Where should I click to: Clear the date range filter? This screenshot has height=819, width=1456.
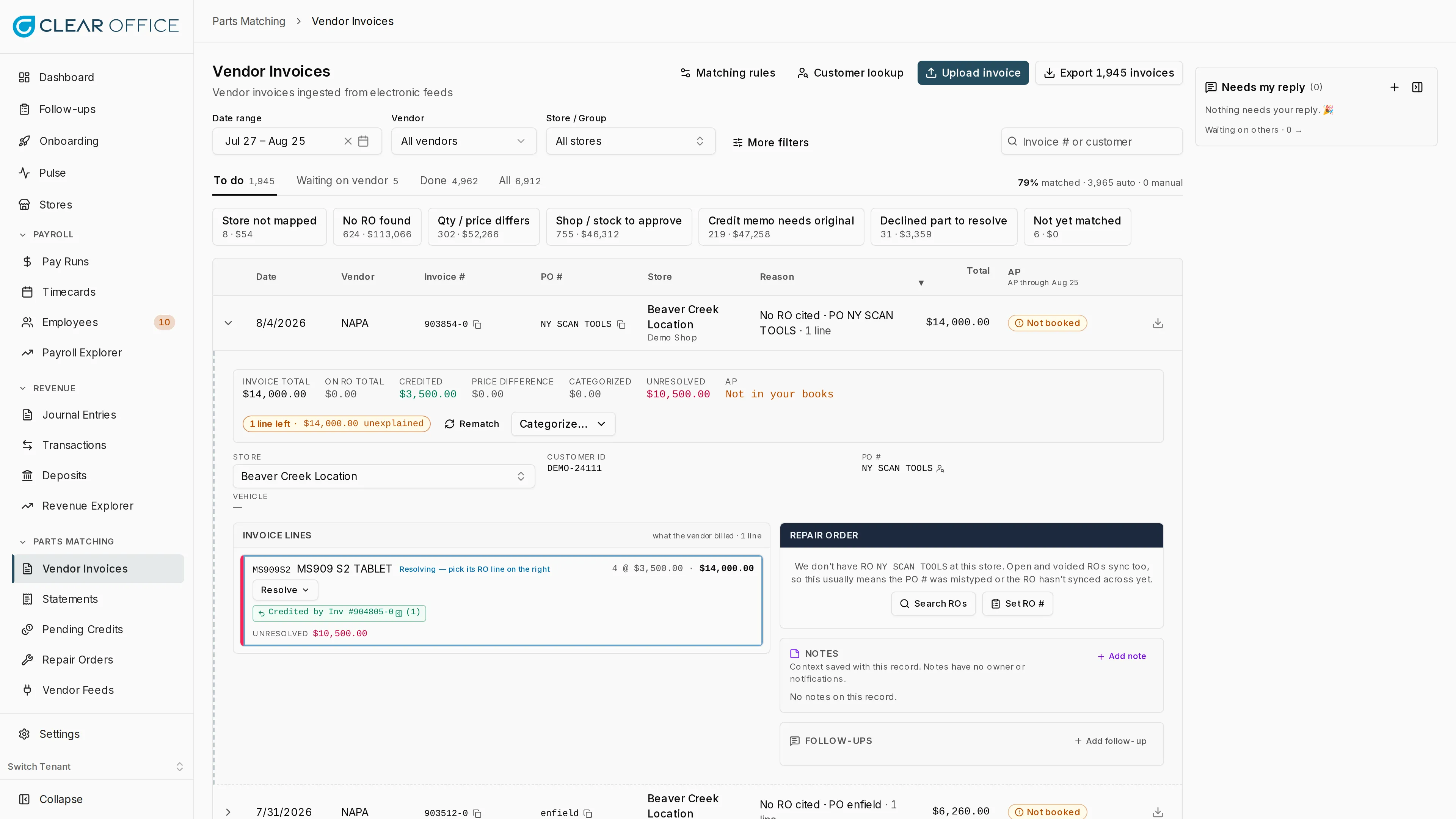(348, 141)
